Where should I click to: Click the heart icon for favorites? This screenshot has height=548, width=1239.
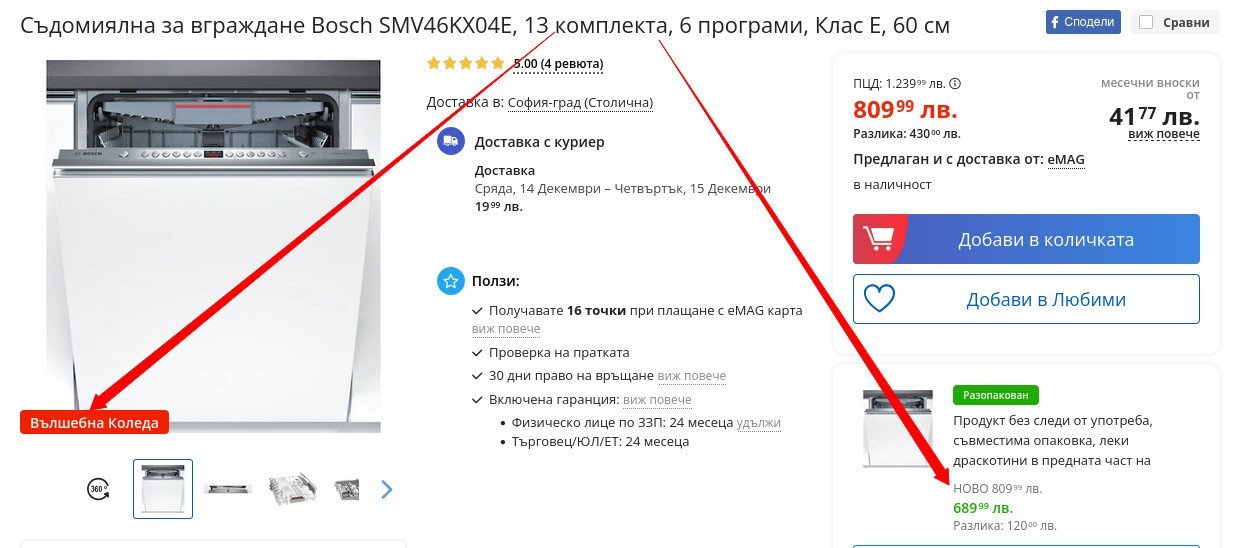pyautogui.click(x=879, y=299)
